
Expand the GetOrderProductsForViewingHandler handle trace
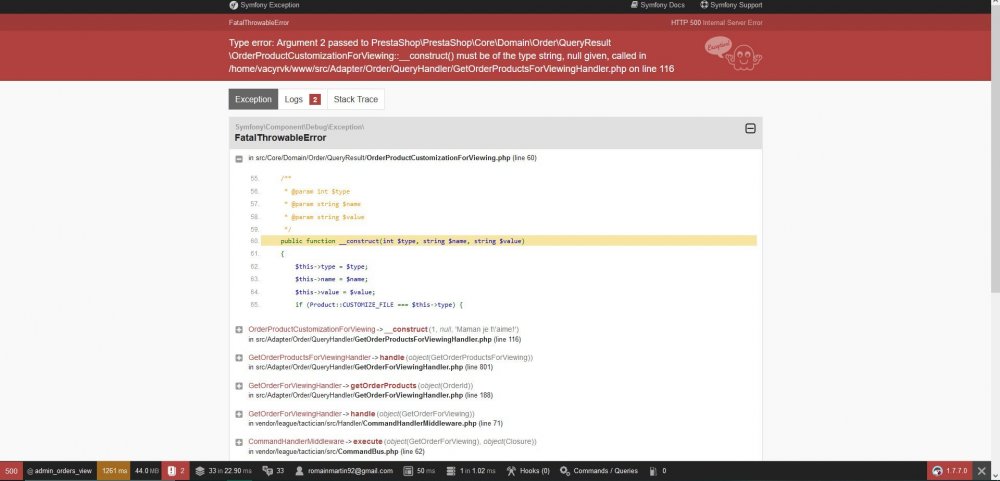tap(239, 358)
